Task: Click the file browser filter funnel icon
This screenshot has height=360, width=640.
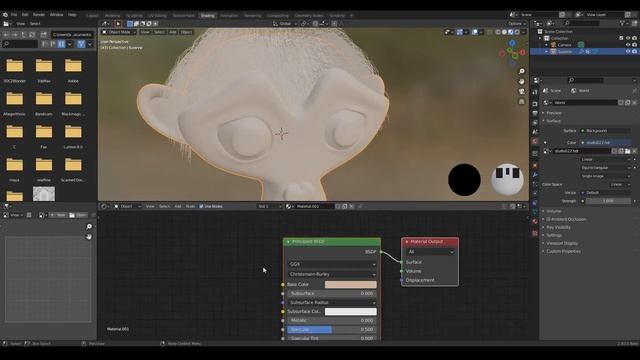Action: 81,44
